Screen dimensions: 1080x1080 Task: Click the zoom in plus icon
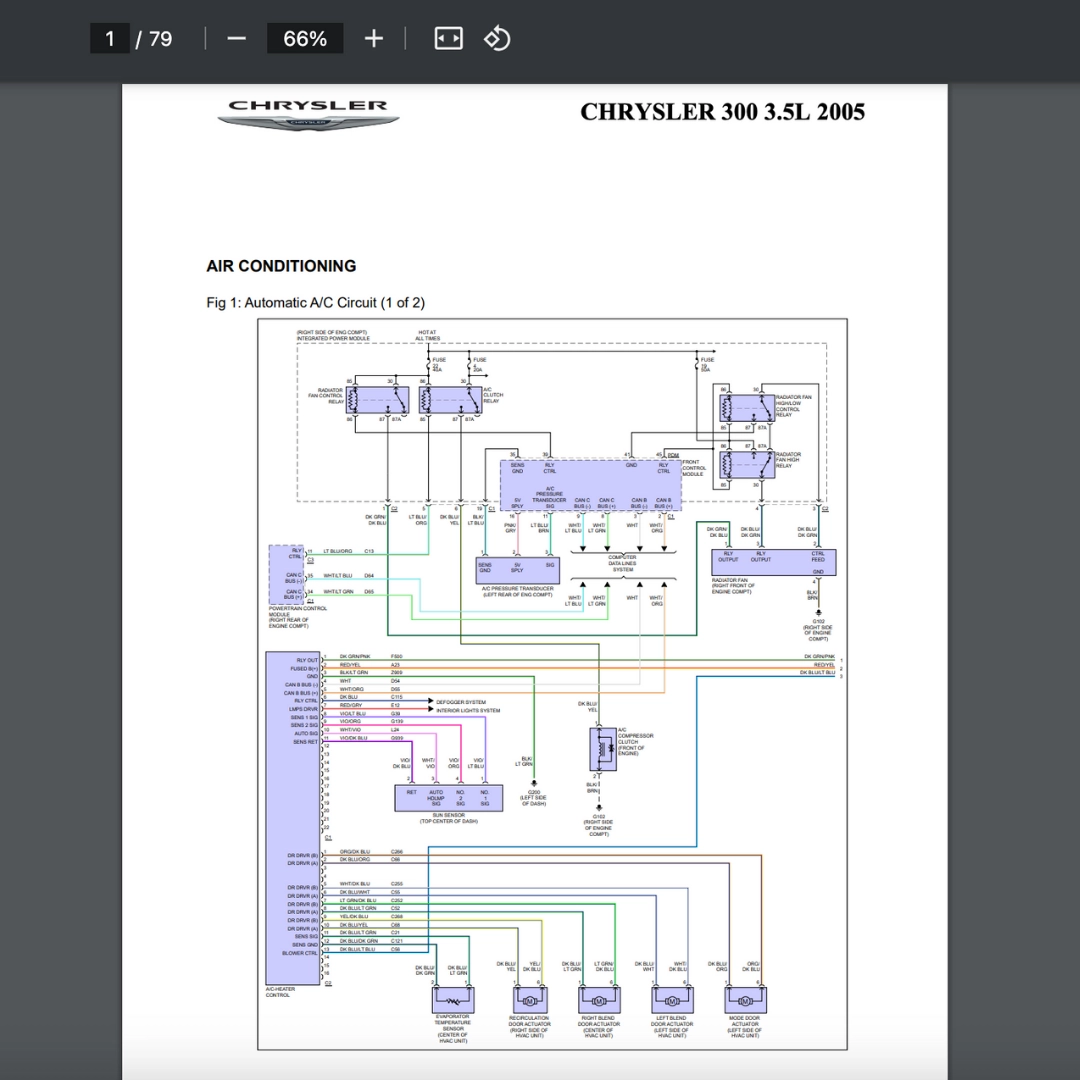373,39
